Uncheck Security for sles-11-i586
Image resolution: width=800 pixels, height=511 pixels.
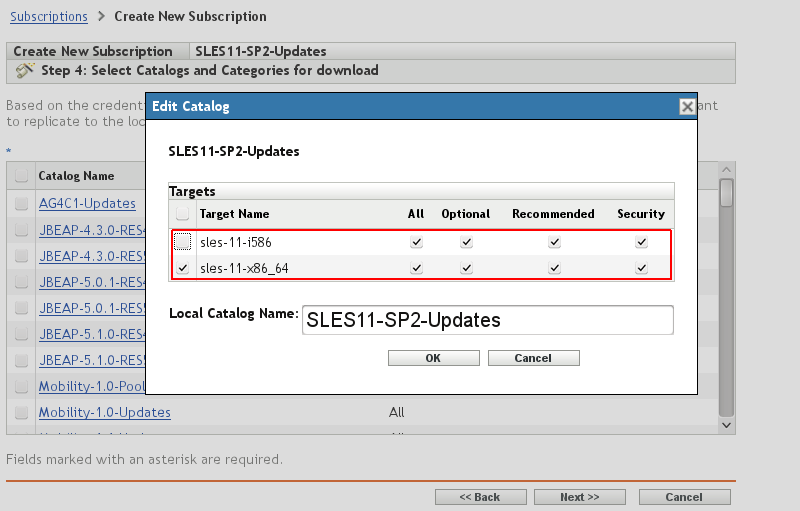click(x=641, y=242)
